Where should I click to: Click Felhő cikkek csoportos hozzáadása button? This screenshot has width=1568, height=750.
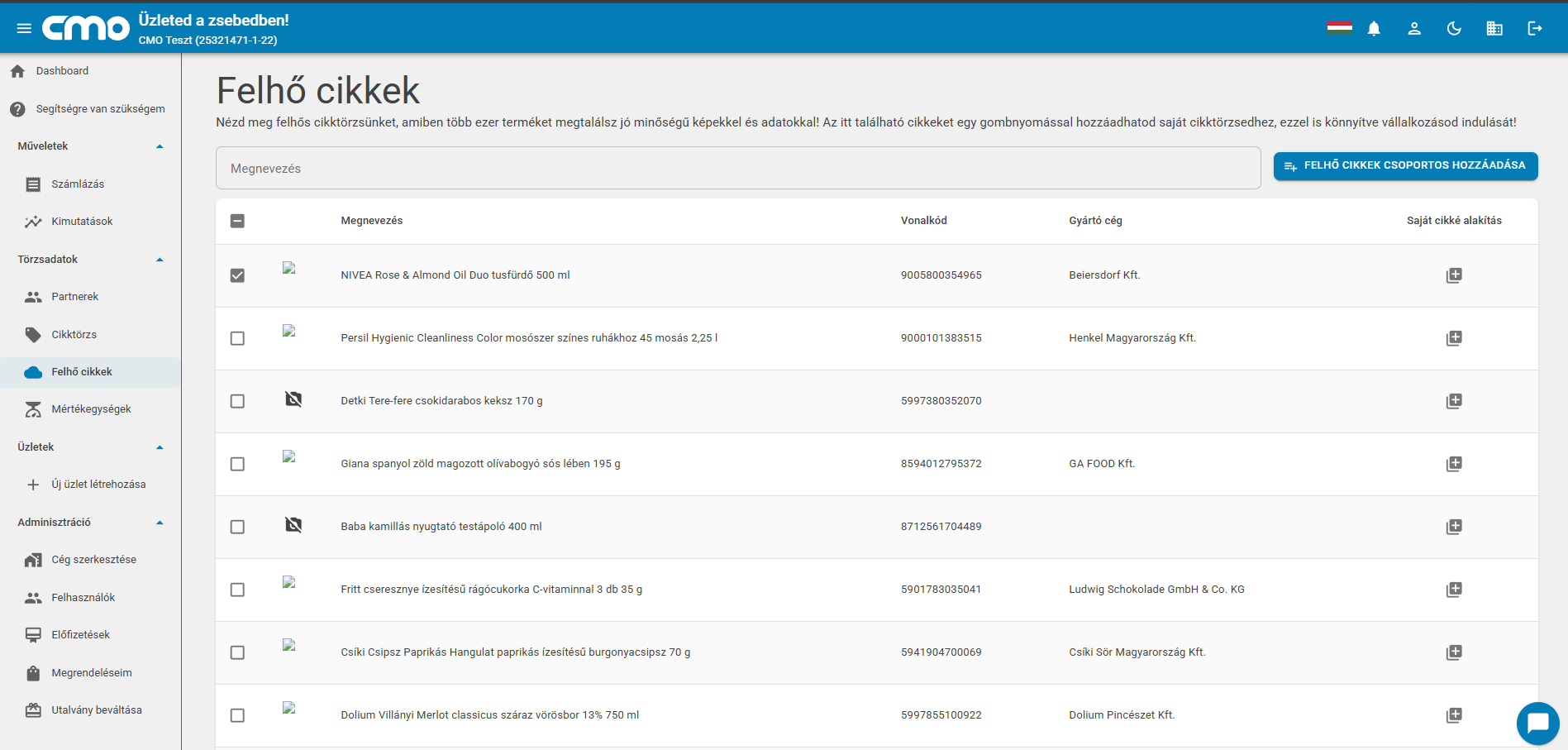(x=1405, y=166)
